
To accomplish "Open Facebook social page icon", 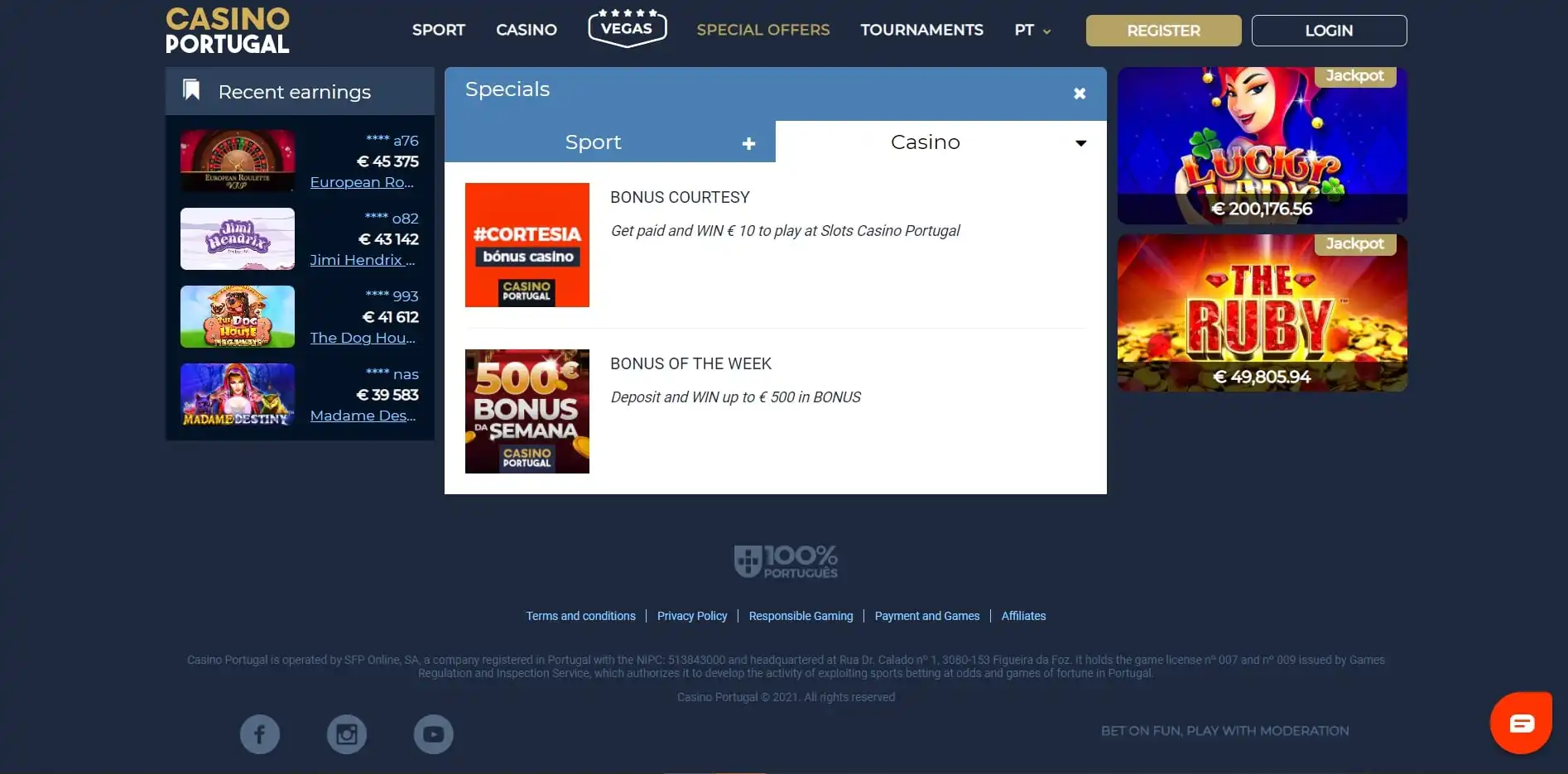I will tap(260, 734).
